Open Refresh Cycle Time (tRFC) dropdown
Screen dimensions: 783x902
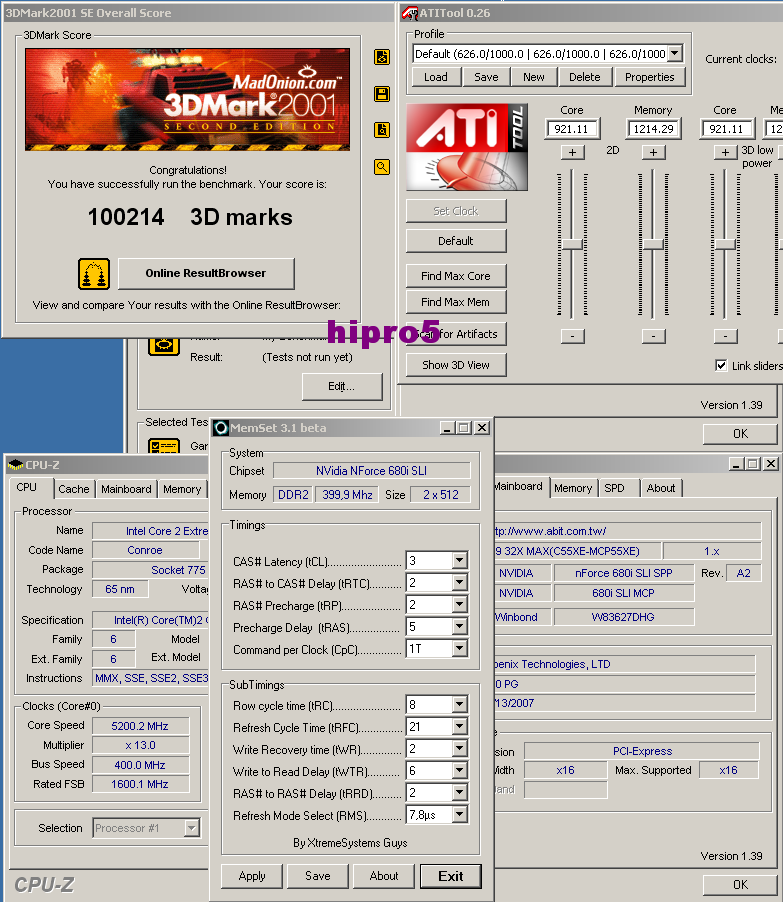pyautogui.click(x=459, y=727)
